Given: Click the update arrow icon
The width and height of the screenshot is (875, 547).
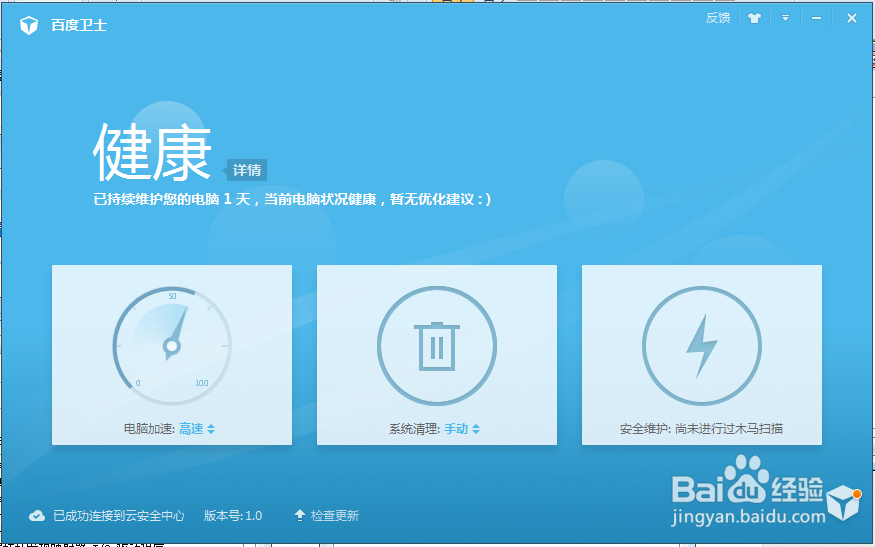Looking at the screenshot, I should click(x=300, y=515).
